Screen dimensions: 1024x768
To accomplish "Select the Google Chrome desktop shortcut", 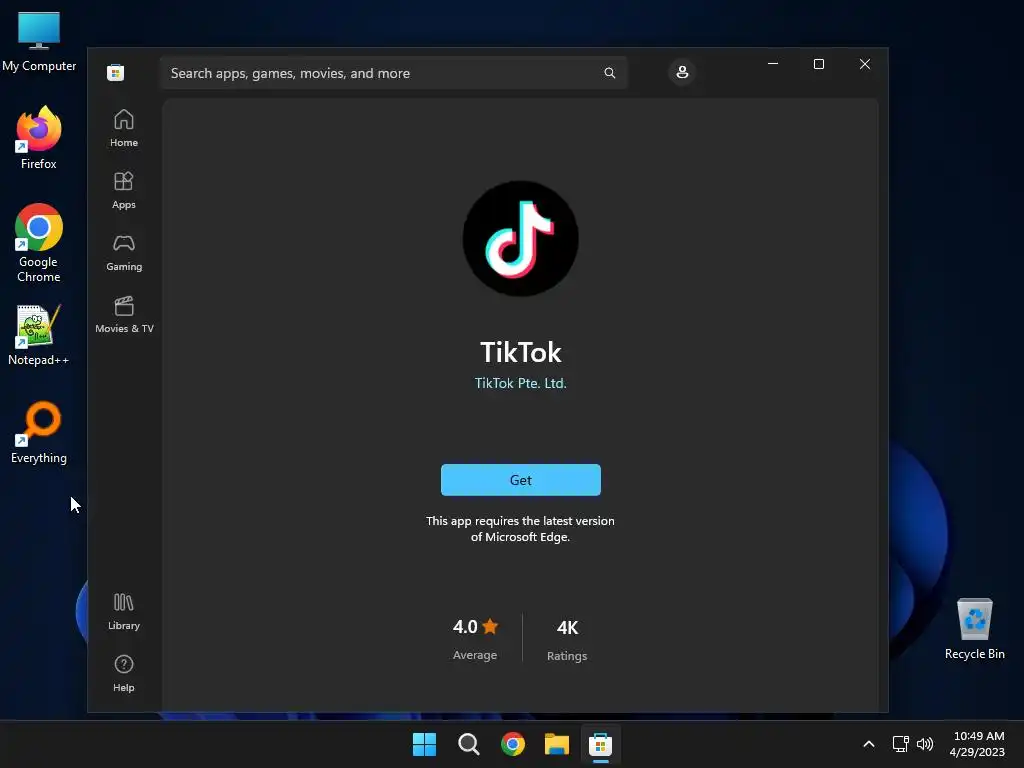I will pyautogui.click(x=39, y=243).
